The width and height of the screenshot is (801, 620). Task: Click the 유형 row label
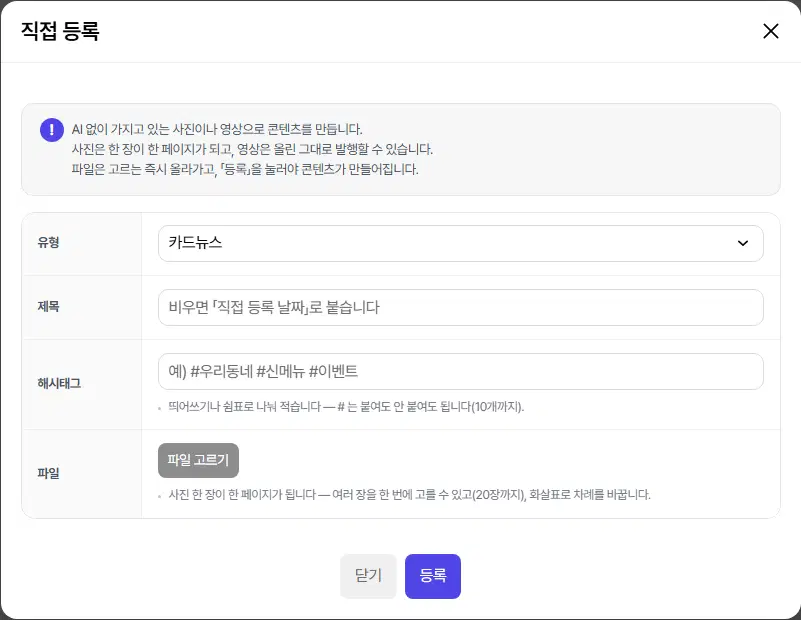49,243
